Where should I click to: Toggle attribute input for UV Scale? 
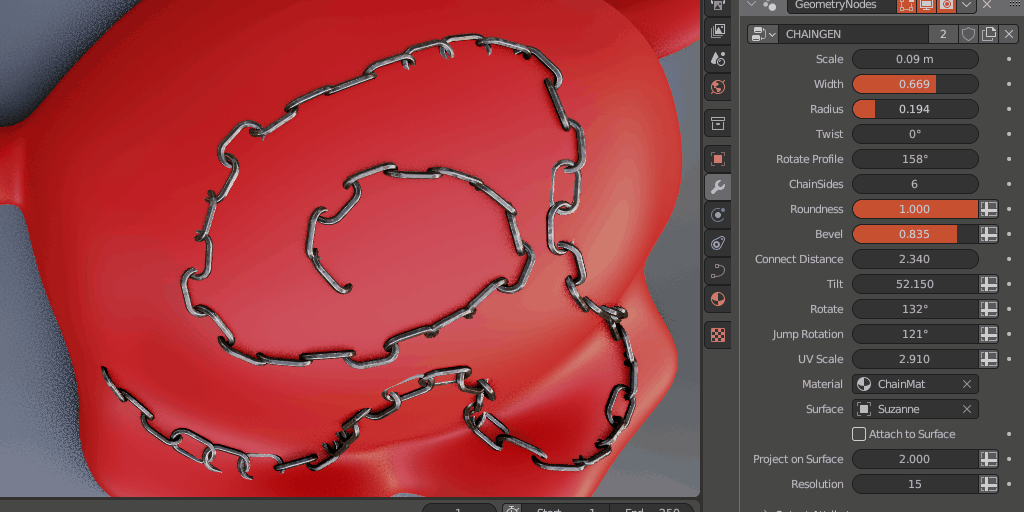click(989, 359)
